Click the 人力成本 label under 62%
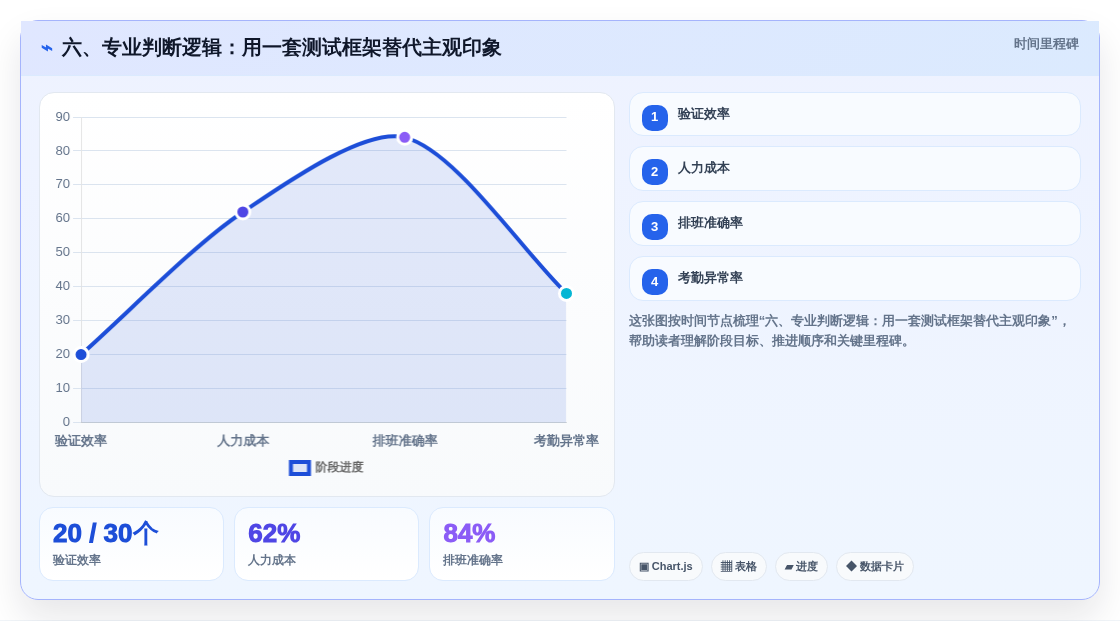This screenshot has width=1120, height=621. click(x=272, y=560)
